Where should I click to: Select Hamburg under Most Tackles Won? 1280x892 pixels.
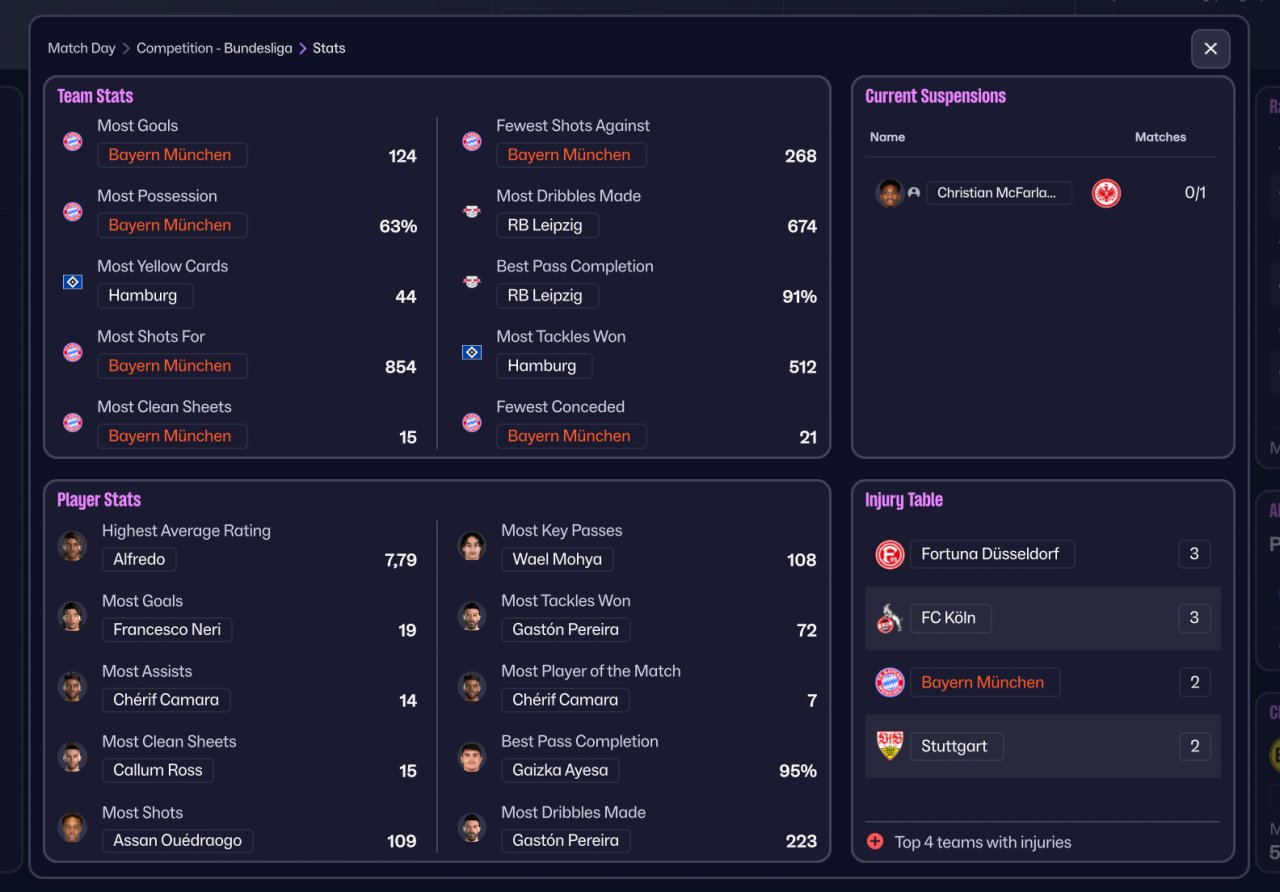pos(544,366)
